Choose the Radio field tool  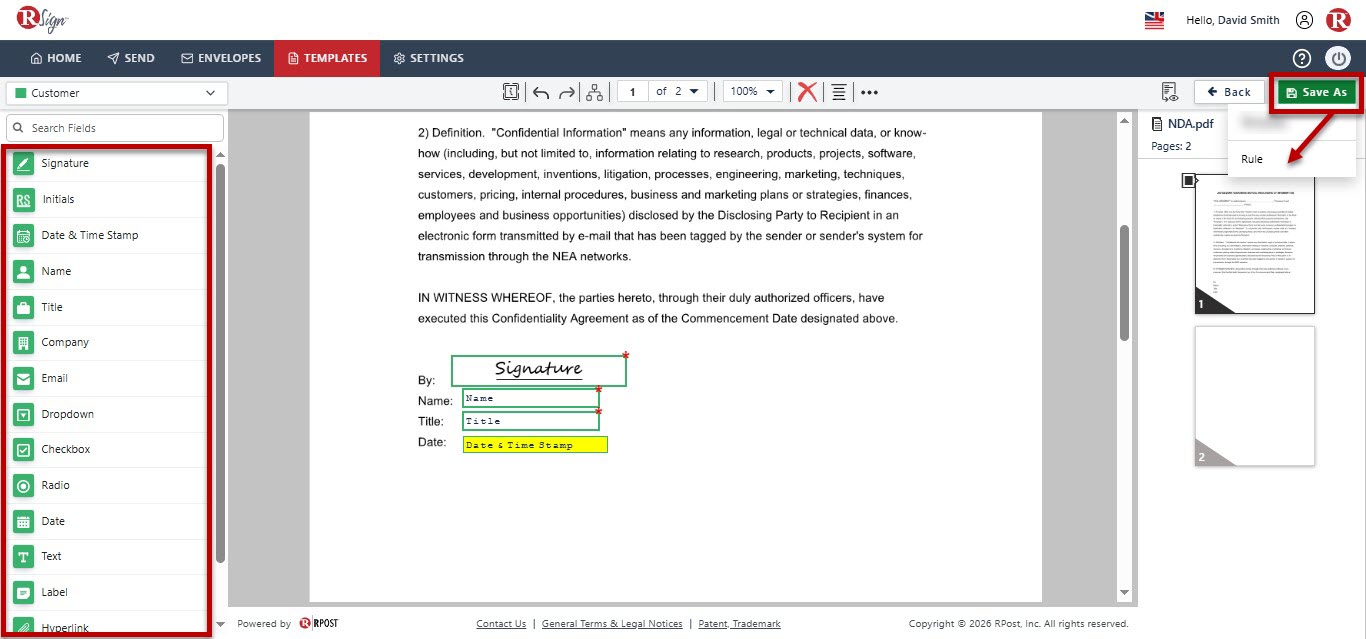tap(109, 485)
